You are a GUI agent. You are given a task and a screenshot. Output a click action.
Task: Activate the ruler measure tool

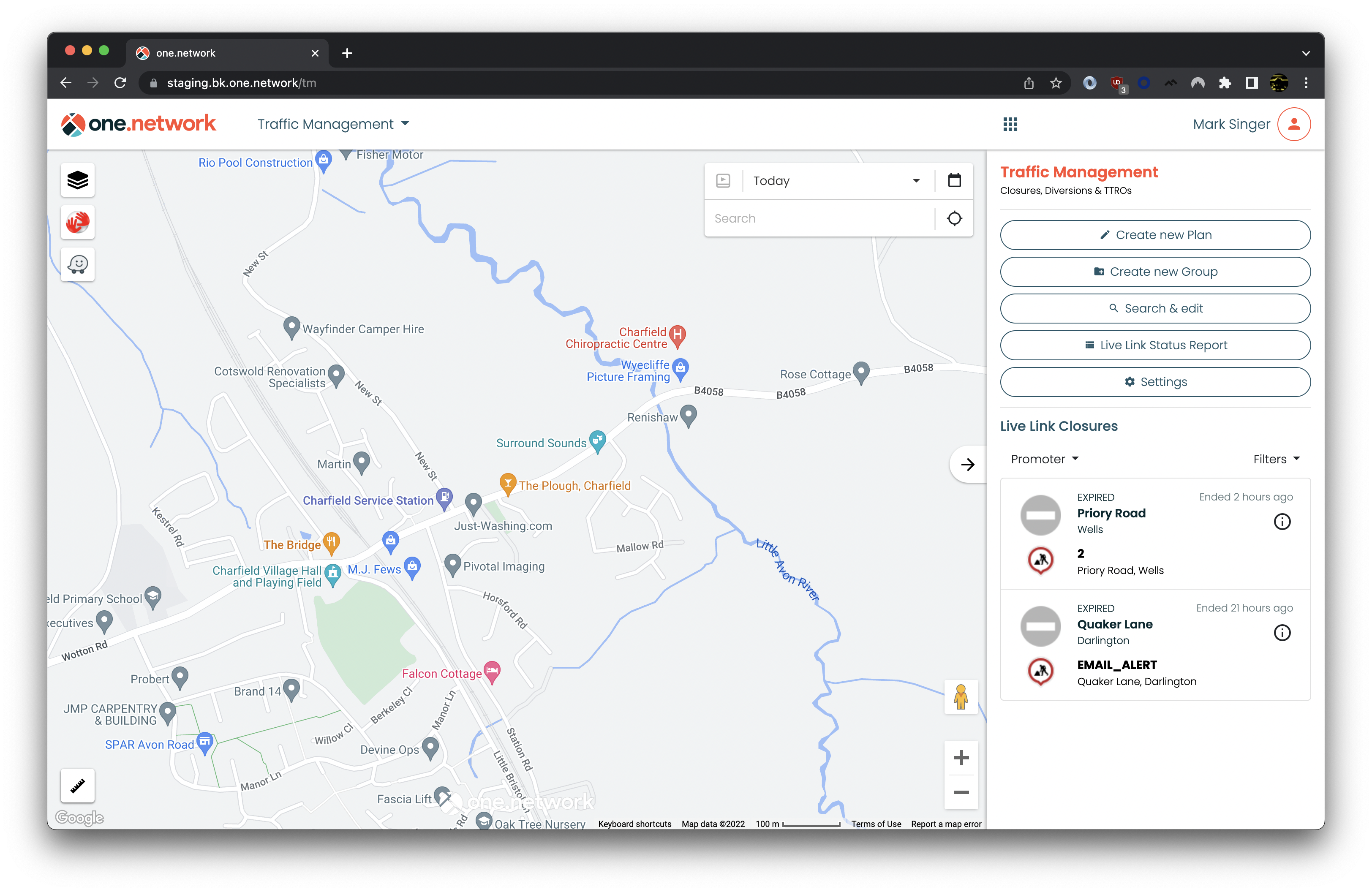click(77, 786)
